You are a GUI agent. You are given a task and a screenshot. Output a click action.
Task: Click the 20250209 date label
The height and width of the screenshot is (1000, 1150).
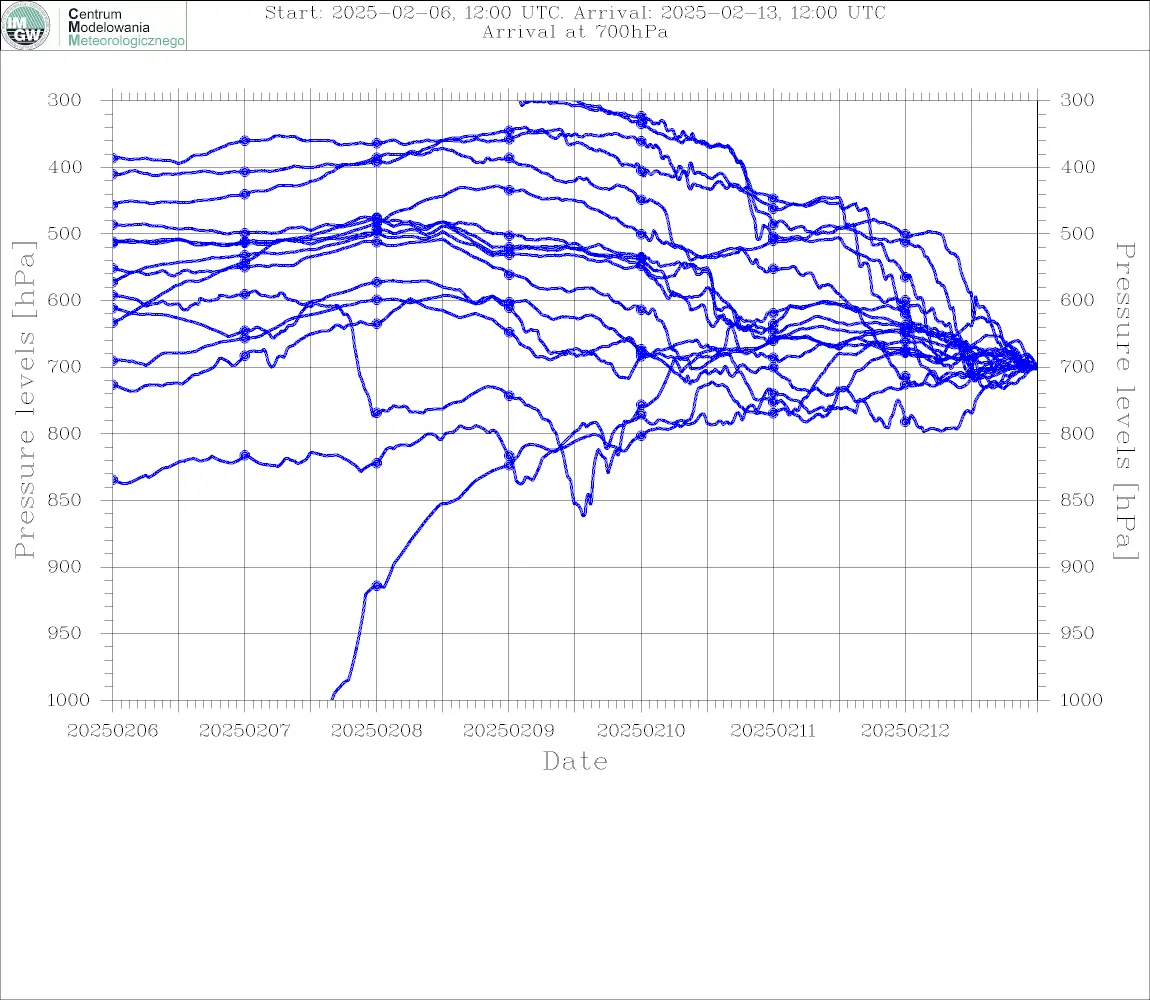coord(508,731)
